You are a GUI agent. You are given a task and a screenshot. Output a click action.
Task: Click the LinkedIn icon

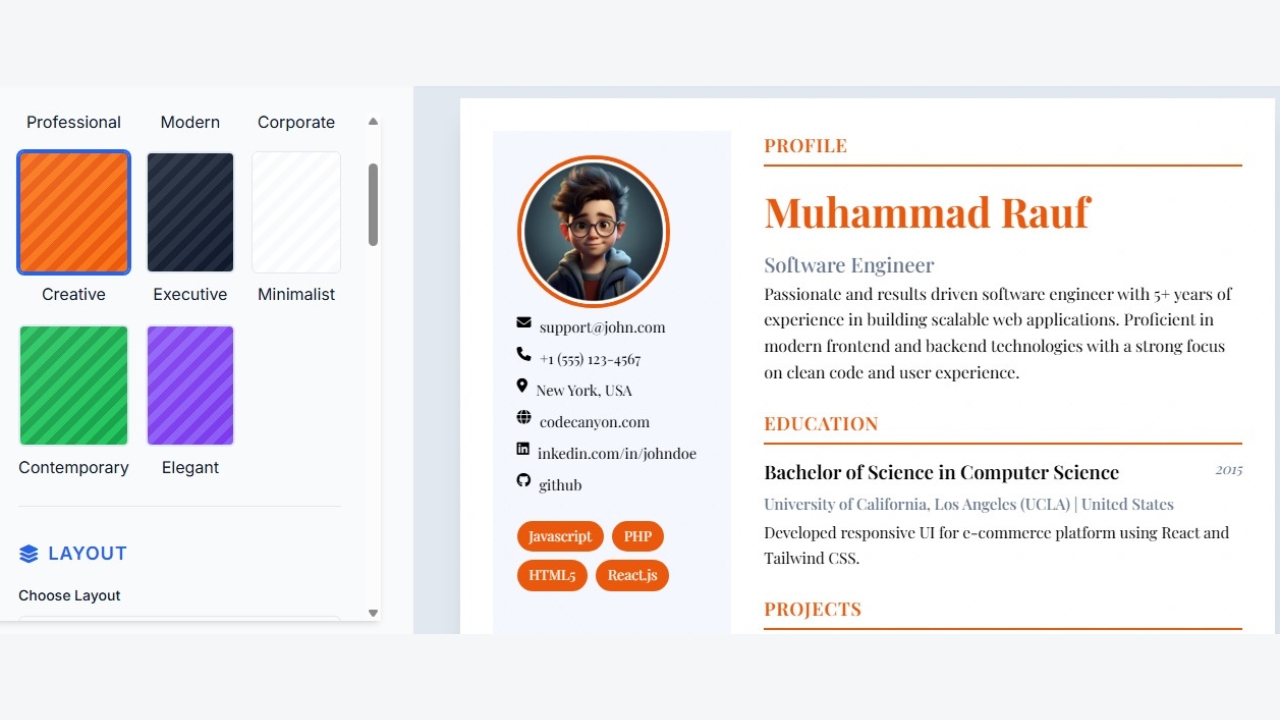pyautogui.click(x=523, y=449)
